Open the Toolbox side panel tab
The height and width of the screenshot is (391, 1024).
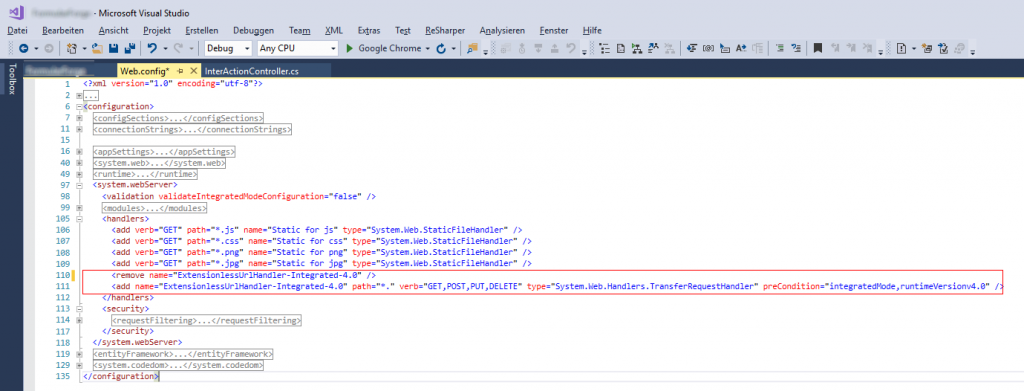click(x=11, y=79)
